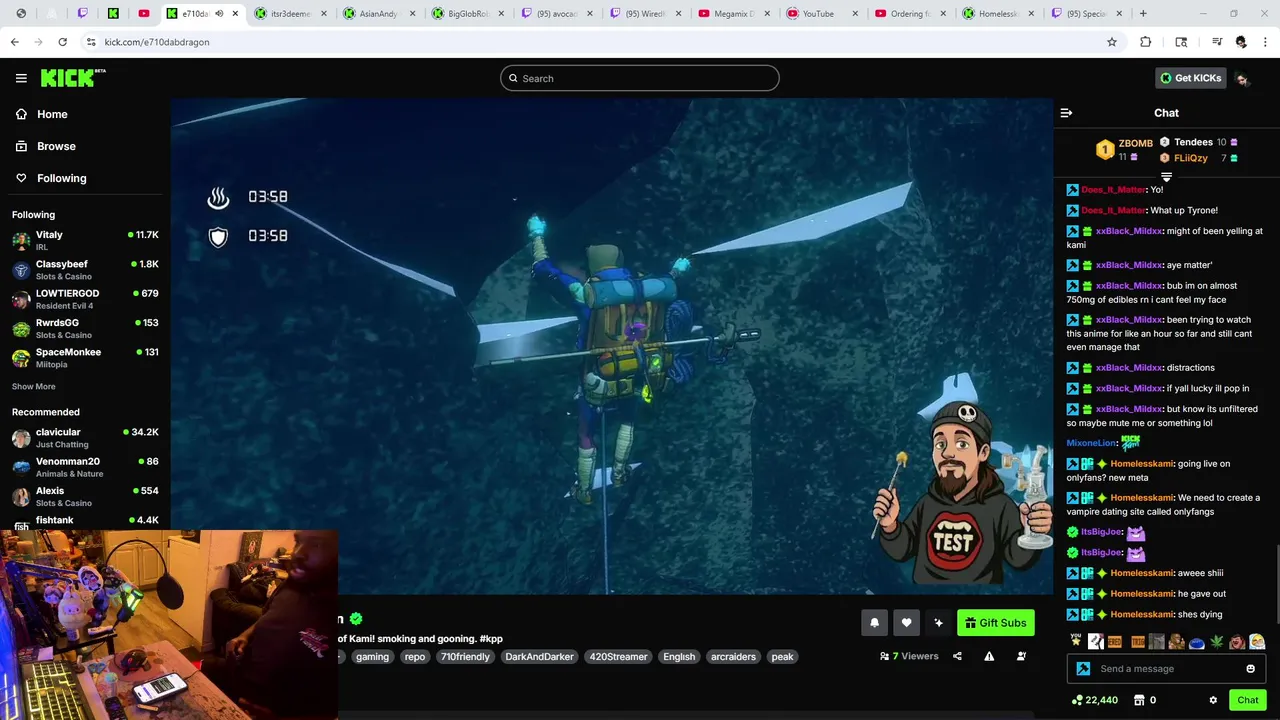Viewport: 1280px width, 720px height.
Task: Bookmark this page with the star icon
Action: pyautogui.click(x=1111, y=42)
